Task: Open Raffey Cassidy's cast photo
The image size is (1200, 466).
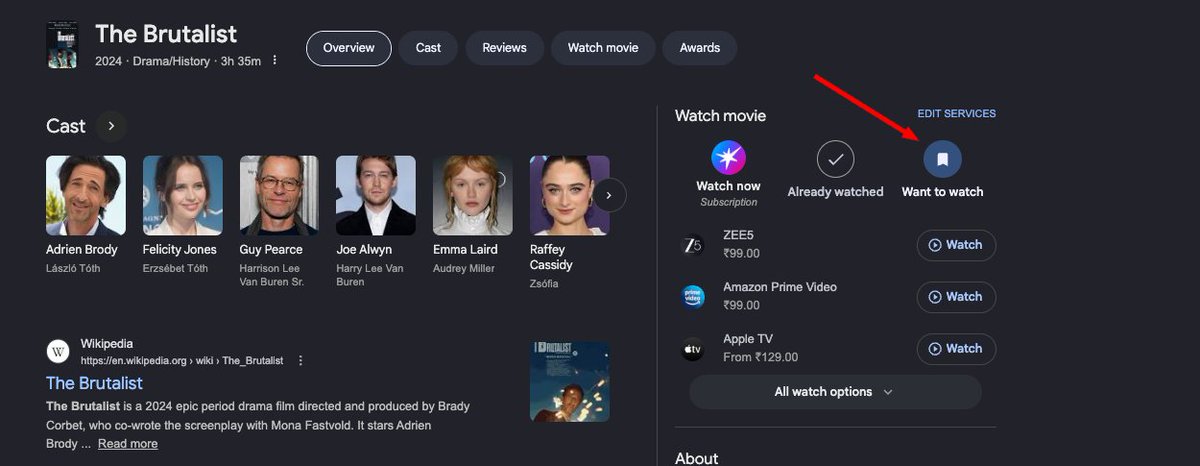Action: click(x=569, y=195)
